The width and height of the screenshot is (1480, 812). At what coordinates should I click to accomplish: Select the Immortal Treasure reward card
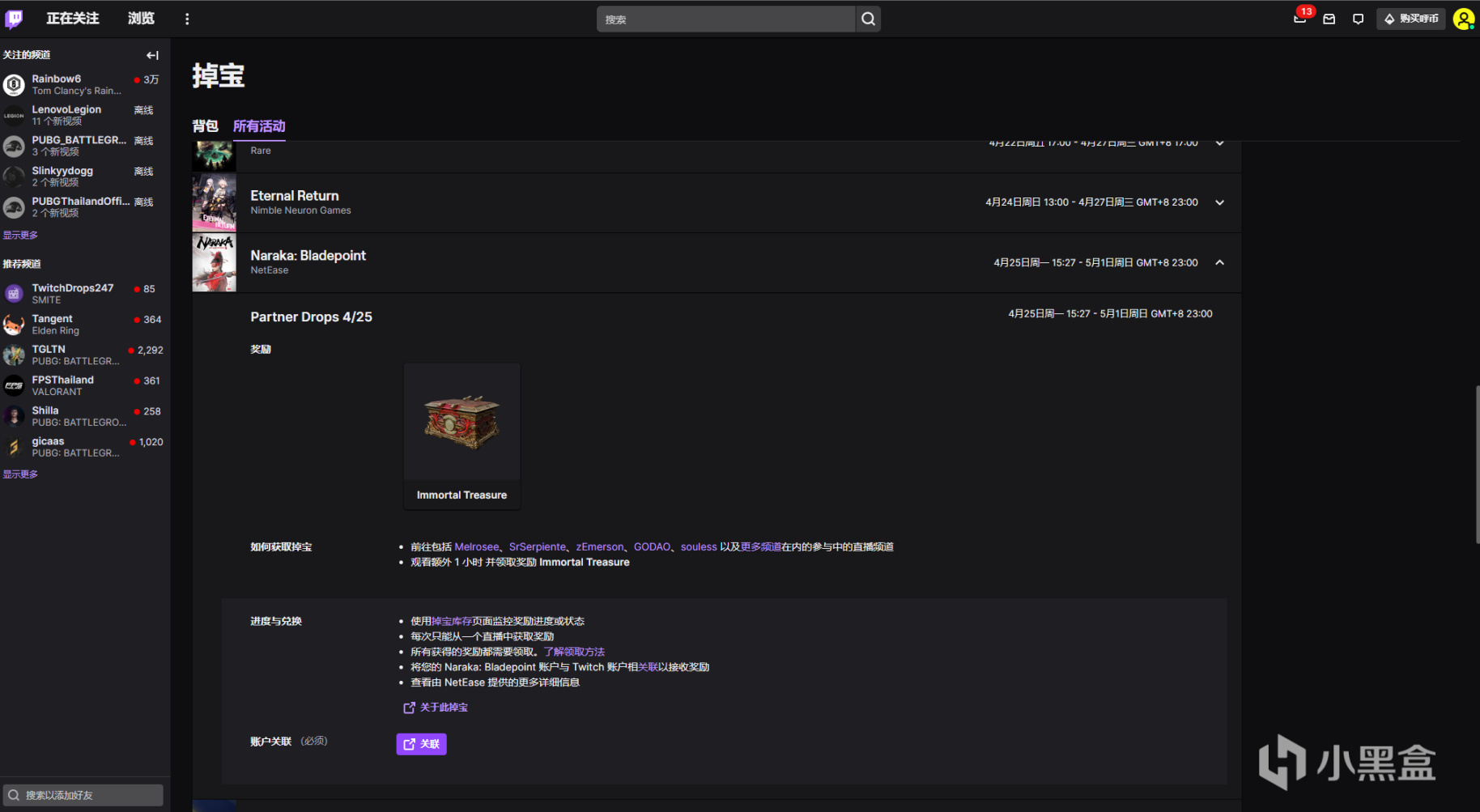click(461, 436)
